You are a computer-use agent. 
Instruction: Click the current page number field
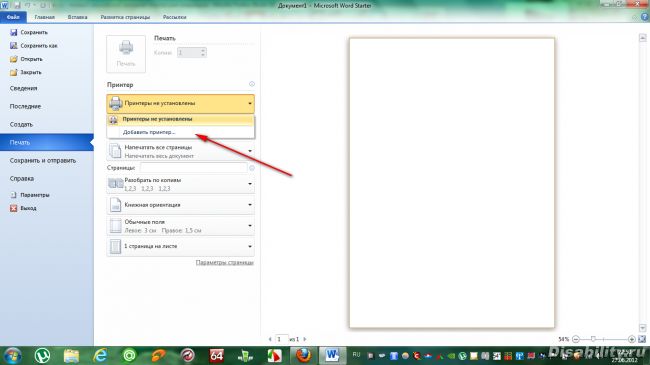[x=281, y=339]
